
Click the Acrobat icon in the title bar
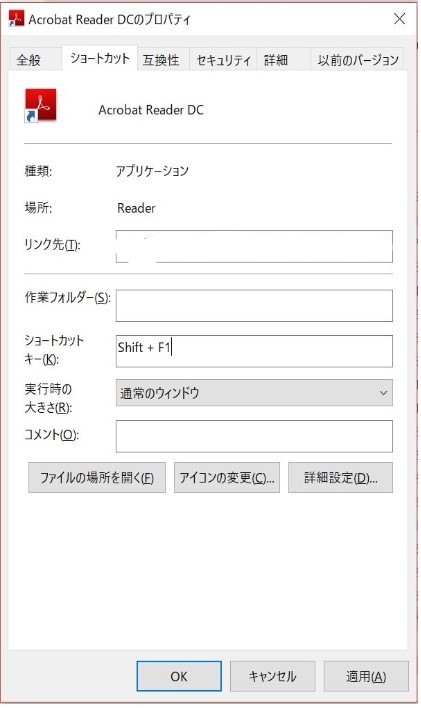coord(16,19)
